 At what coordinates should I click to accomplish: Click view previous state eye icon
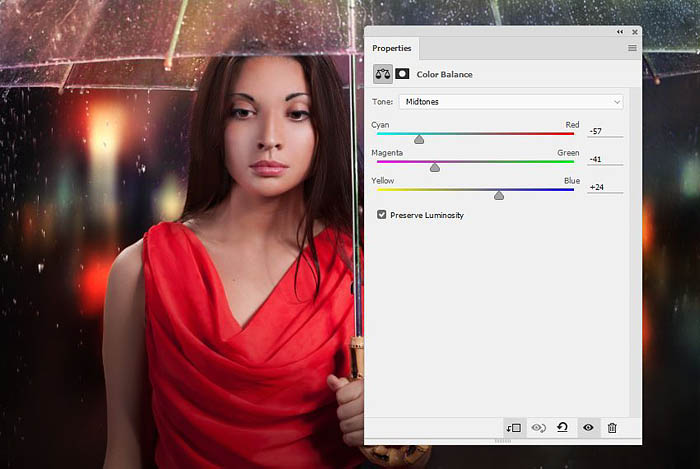(538, 428)
